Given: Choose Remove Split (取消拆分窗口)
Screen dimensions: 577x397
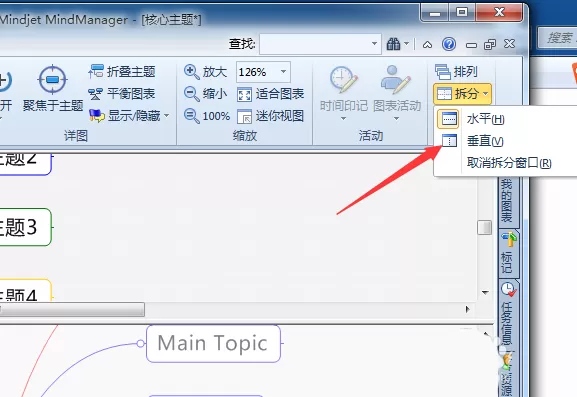Looking at the screenshot, I should click(x=509, y=163).
